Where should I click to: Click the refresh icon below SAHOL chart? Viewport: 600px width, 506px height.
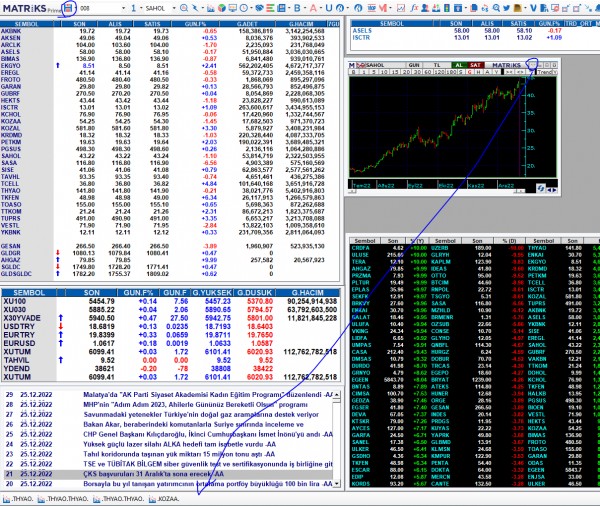point(540,188)
